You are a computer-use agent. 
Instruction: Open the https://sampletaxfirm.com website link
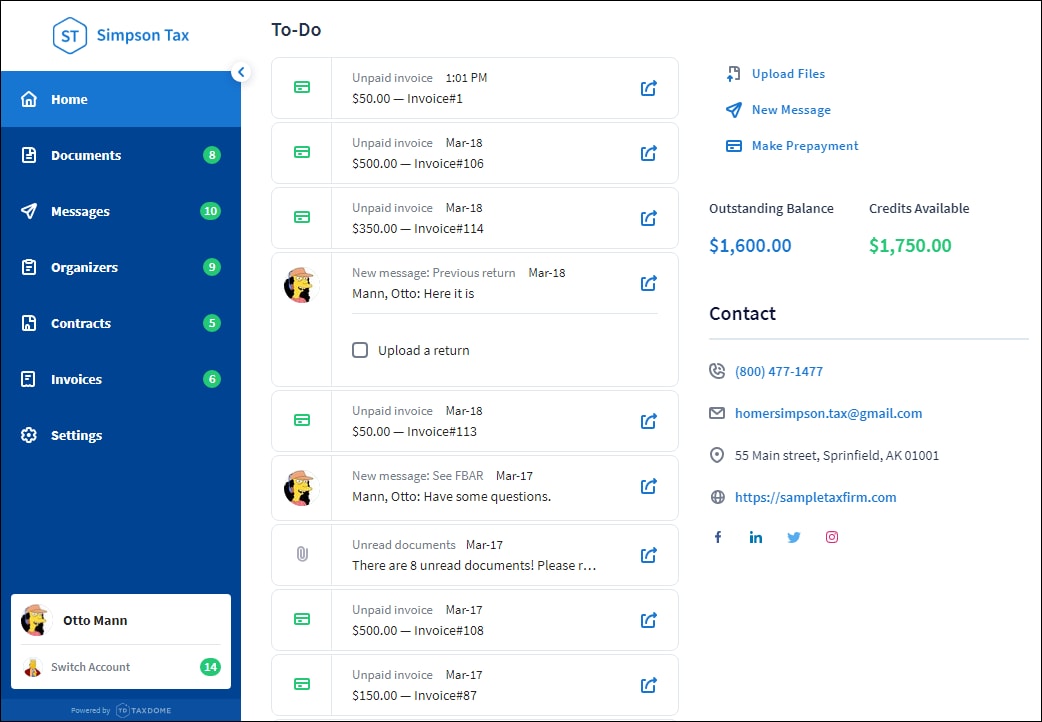[816, 497]
